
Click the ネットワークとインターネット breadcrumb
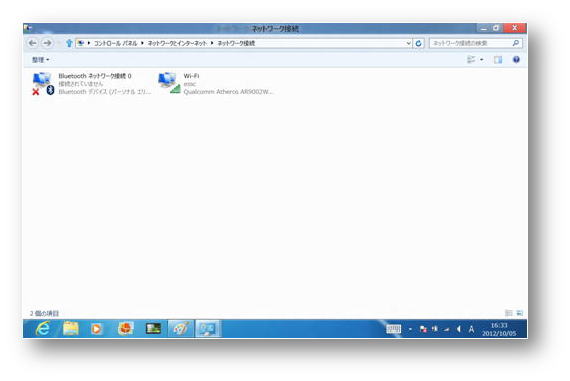[177, 43]
